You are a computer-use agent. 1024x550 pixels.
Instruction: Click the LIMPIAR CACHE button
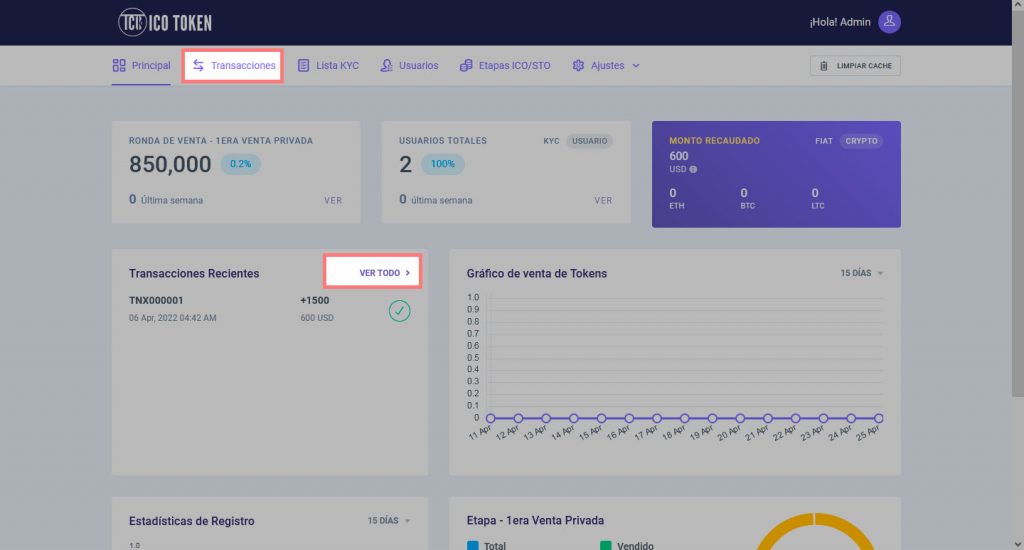click(x=855, y=66)
